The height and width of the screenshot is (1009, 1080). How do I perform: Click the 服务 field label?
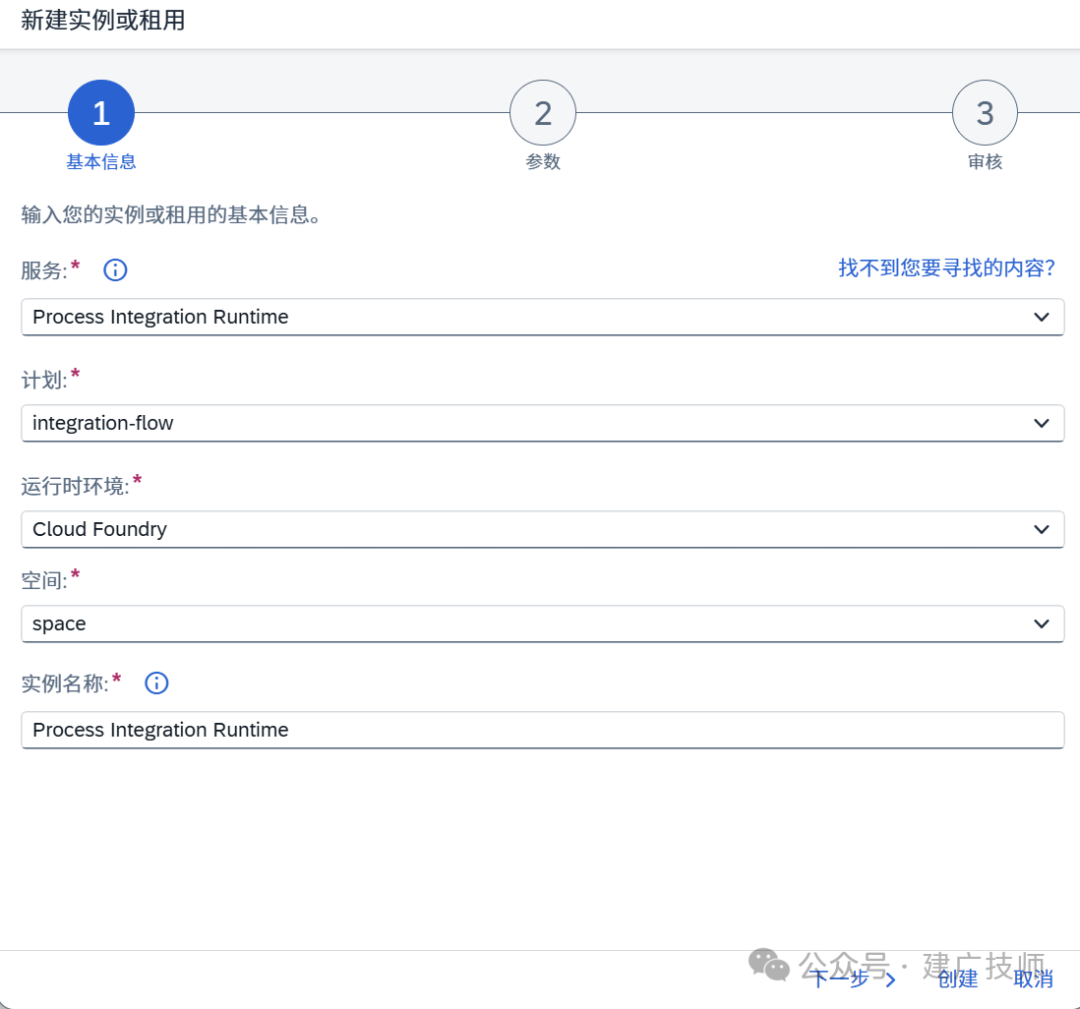[44, 270]
